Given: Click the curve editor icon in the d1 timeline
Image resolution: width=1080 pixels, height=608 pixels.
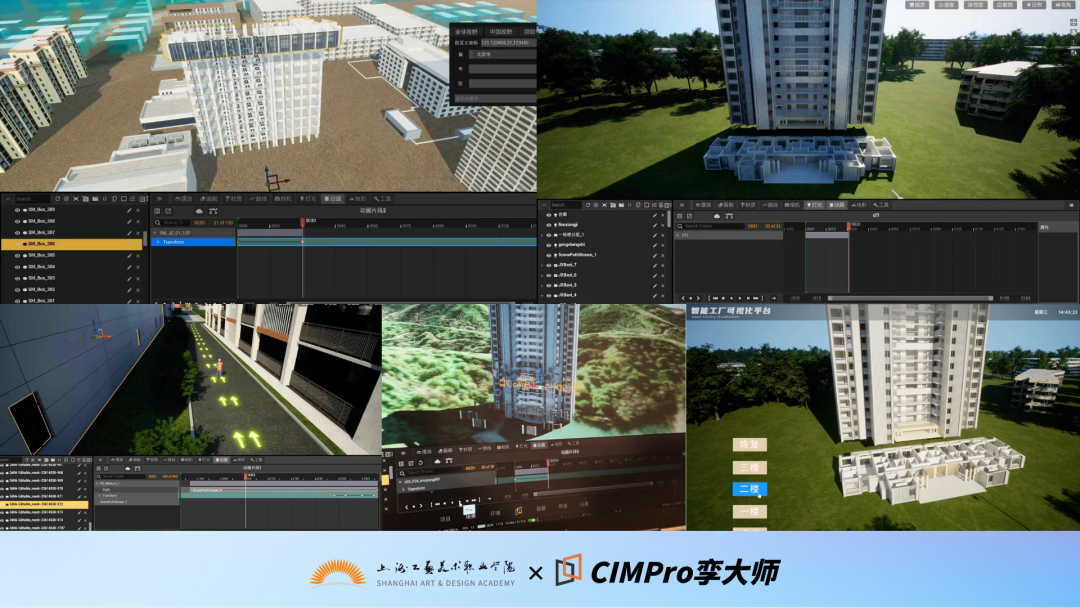Looking at the screenshot, I should (729, 216).
